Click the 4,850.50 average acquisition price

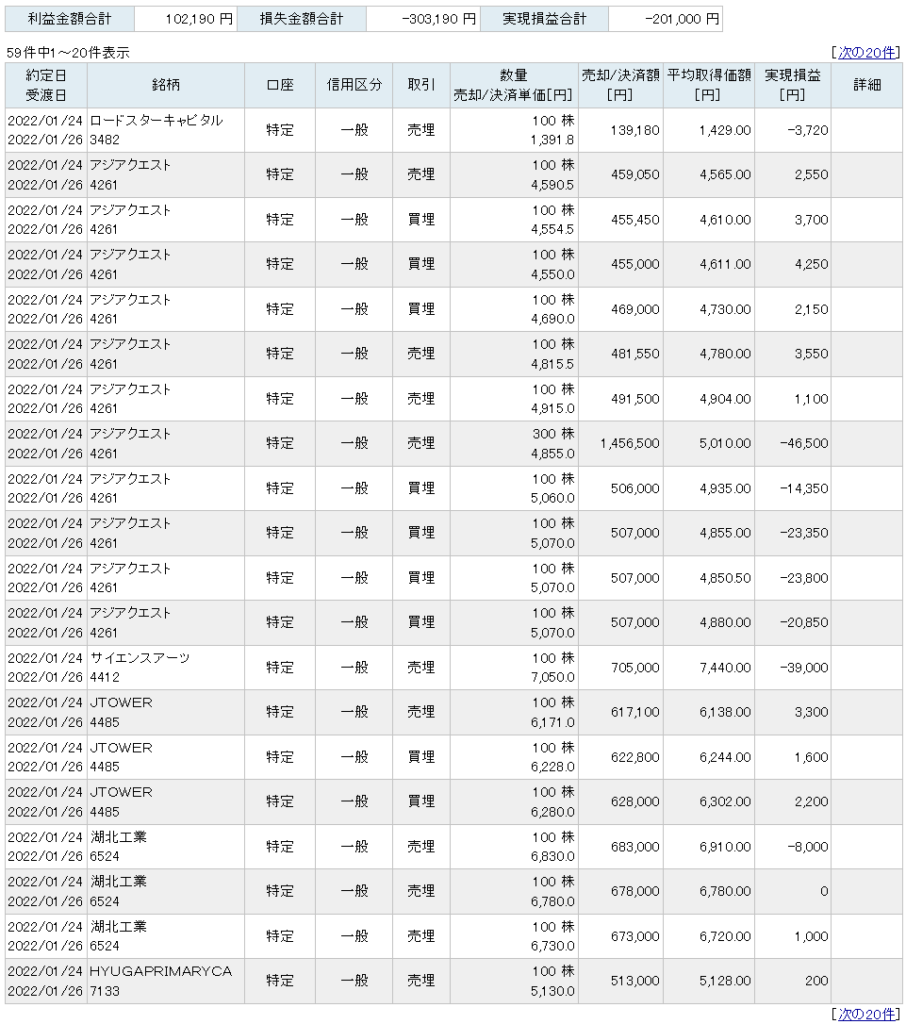725,578
